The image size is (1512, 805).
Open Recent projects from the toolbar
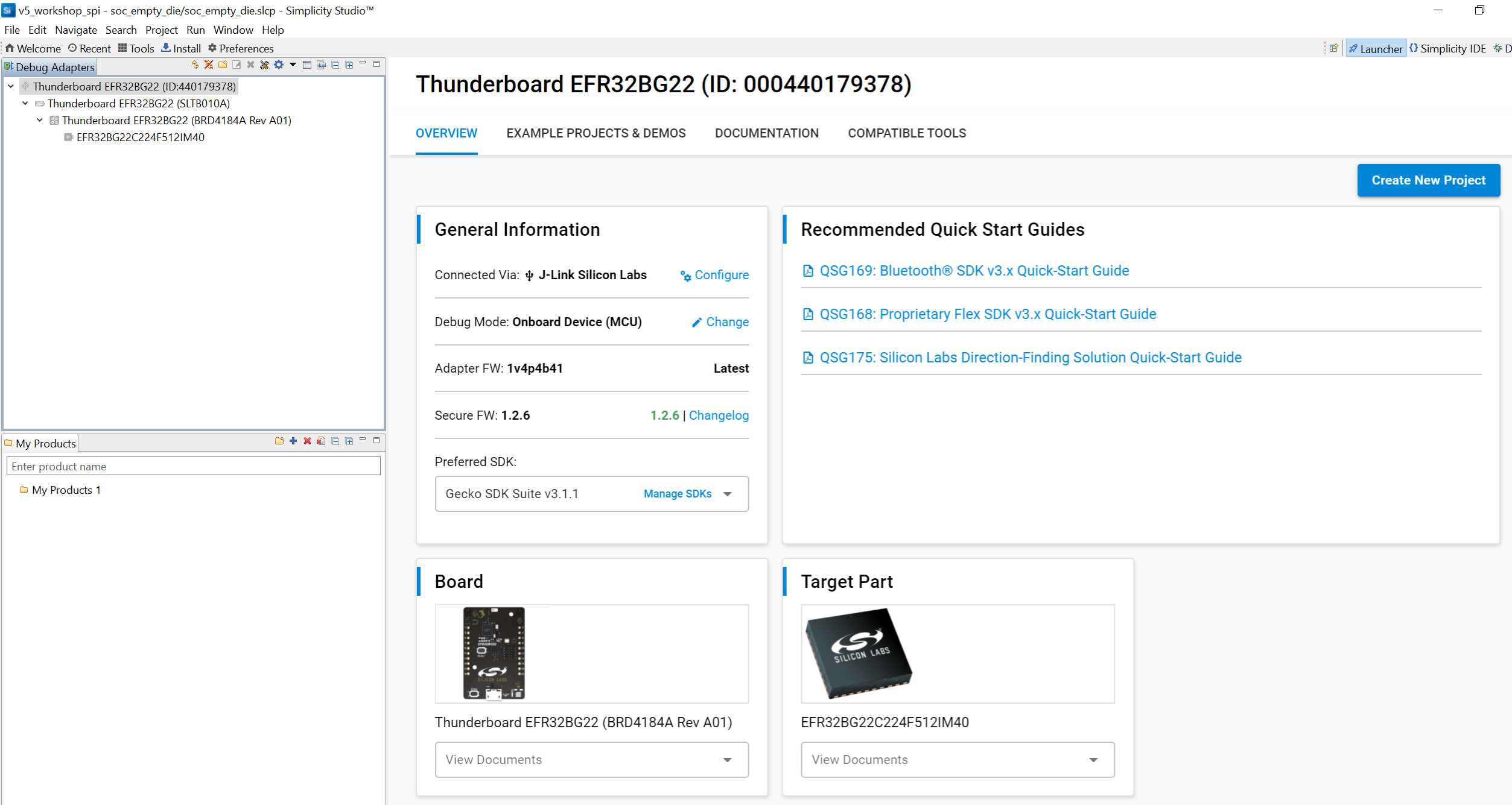coord(89,48)
